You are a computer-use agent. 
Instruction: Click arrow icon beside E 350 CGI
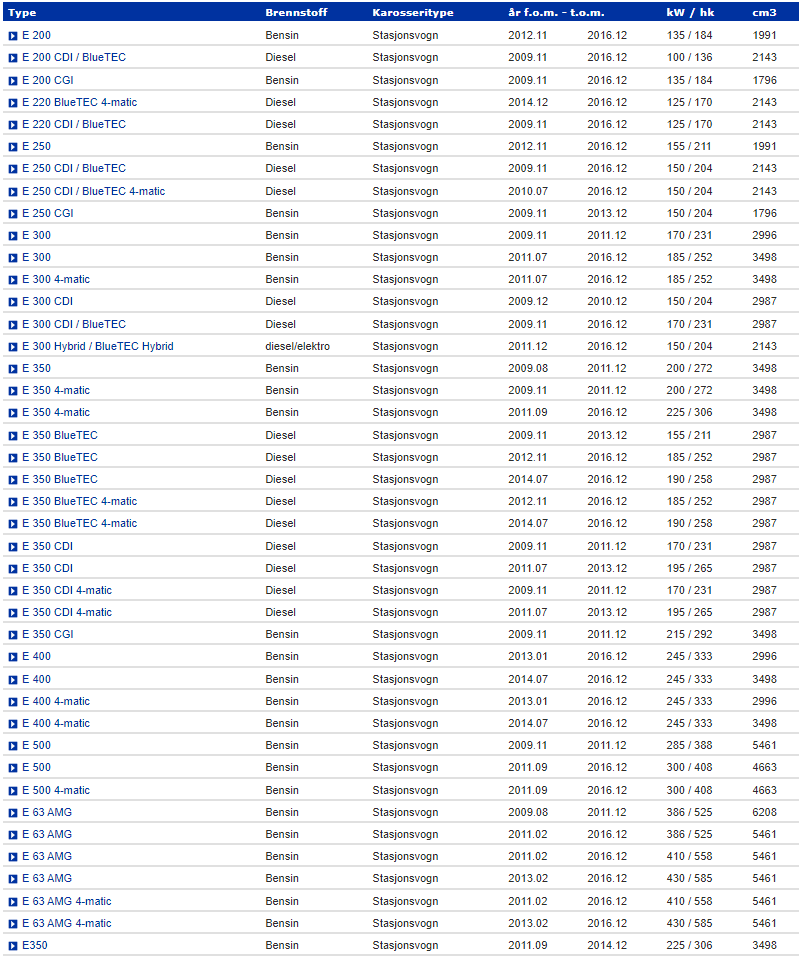point(13,635)
